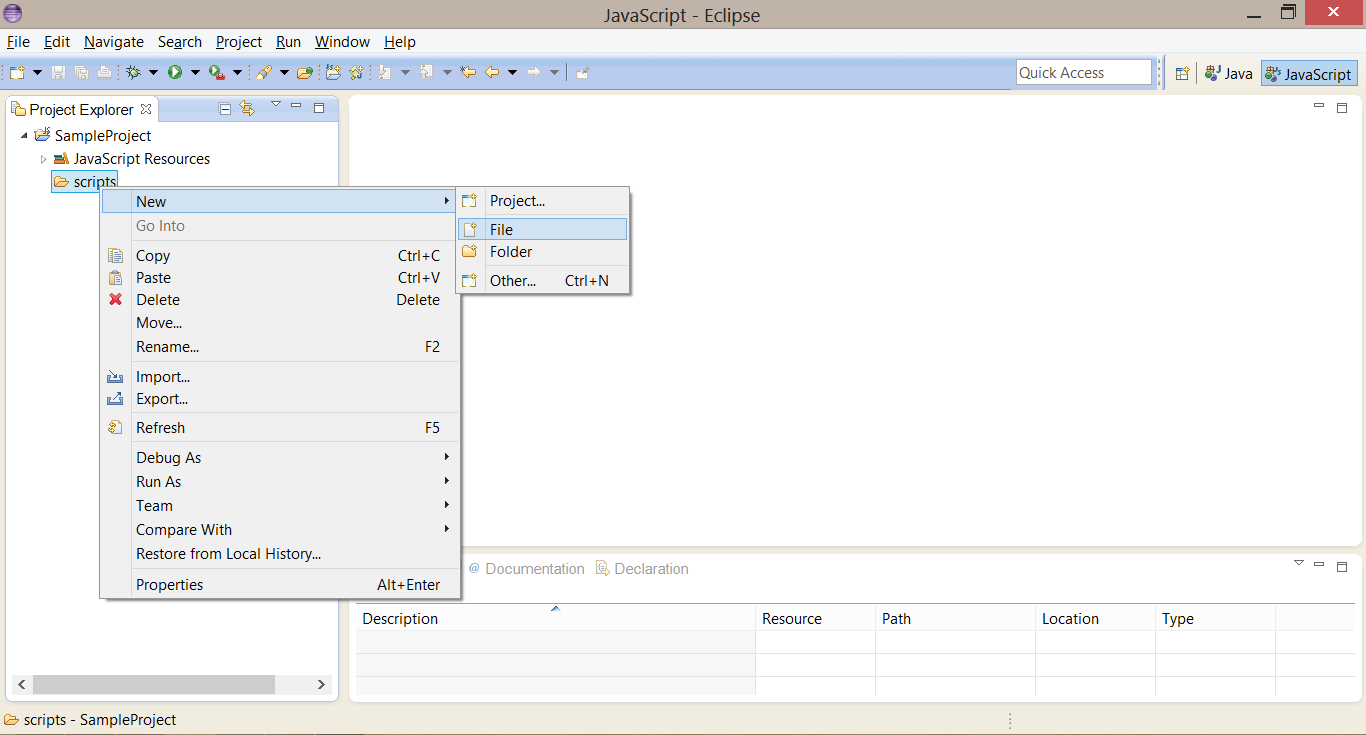This screenshot has width=1366, height=735.
Task: Switch to the Java perspective
Action: [1228, 72]
